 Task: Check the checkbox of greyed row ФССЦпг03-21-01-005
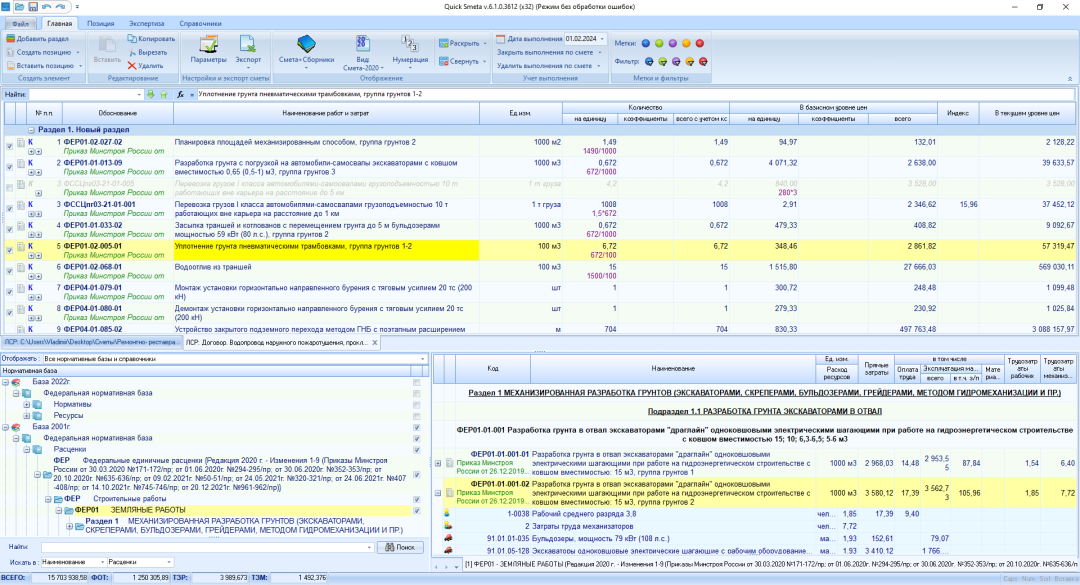10,187
